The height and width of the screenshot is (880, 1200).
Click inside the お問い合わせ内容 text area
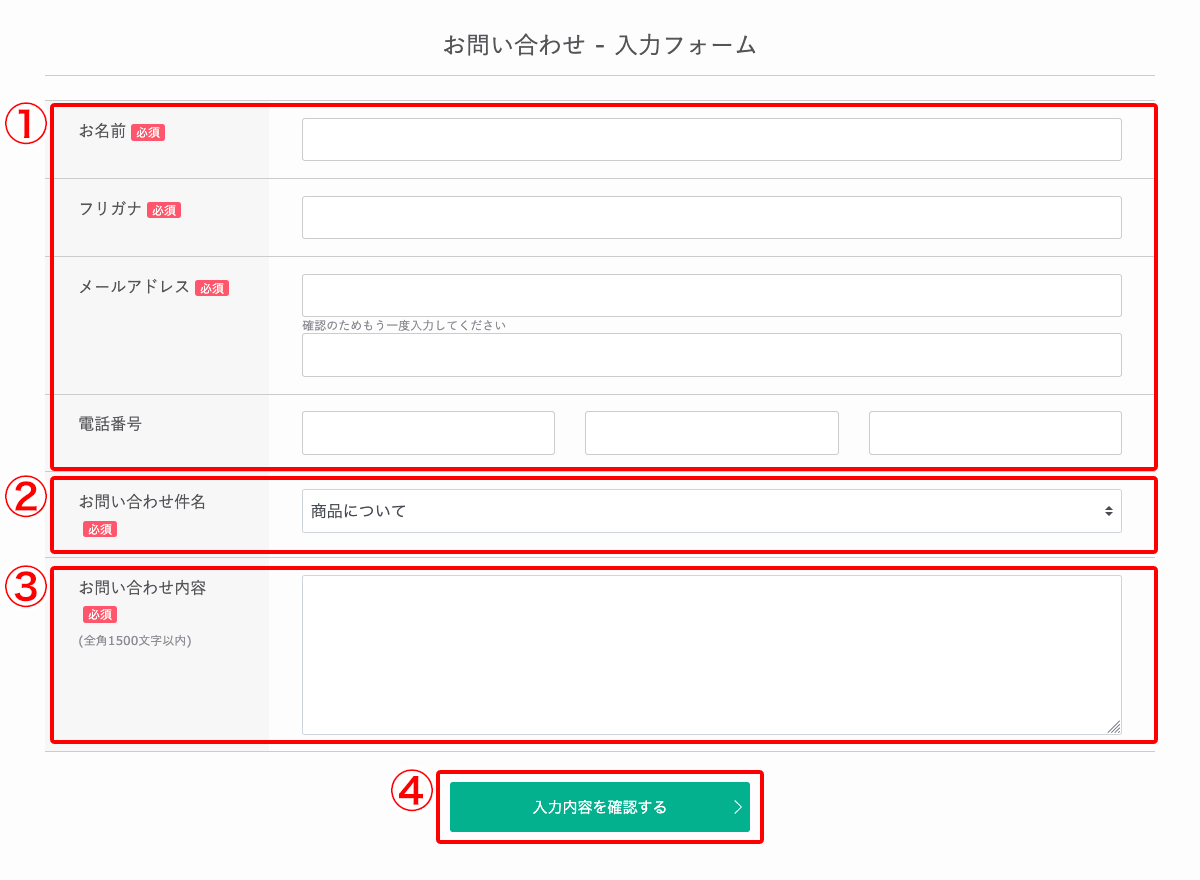click(711, 655)
